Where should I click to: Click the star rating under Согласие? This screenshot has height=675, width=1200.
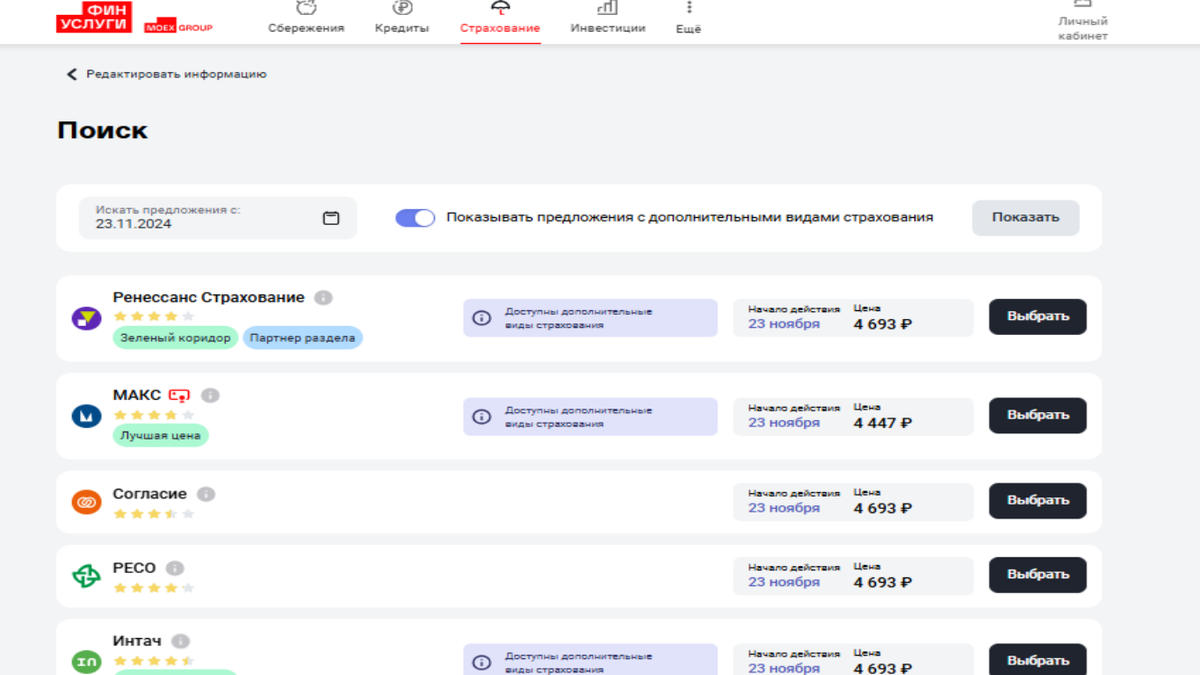(154, 514)
